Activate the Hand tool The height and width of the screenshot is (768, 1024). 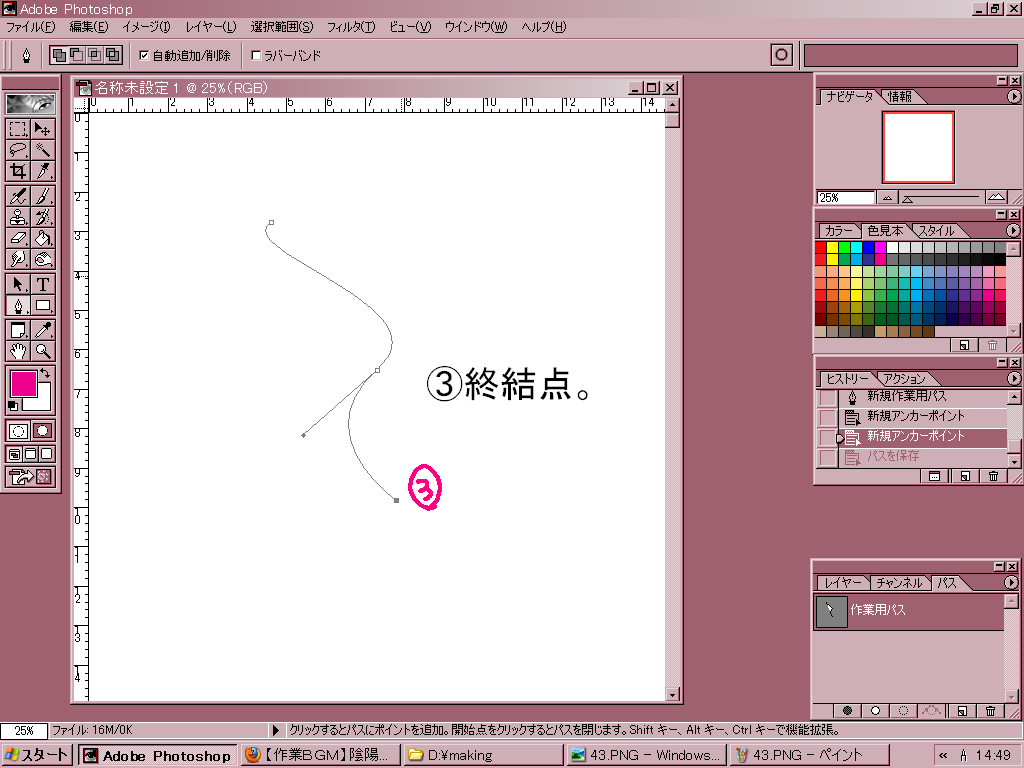click(x=18, y=351)
